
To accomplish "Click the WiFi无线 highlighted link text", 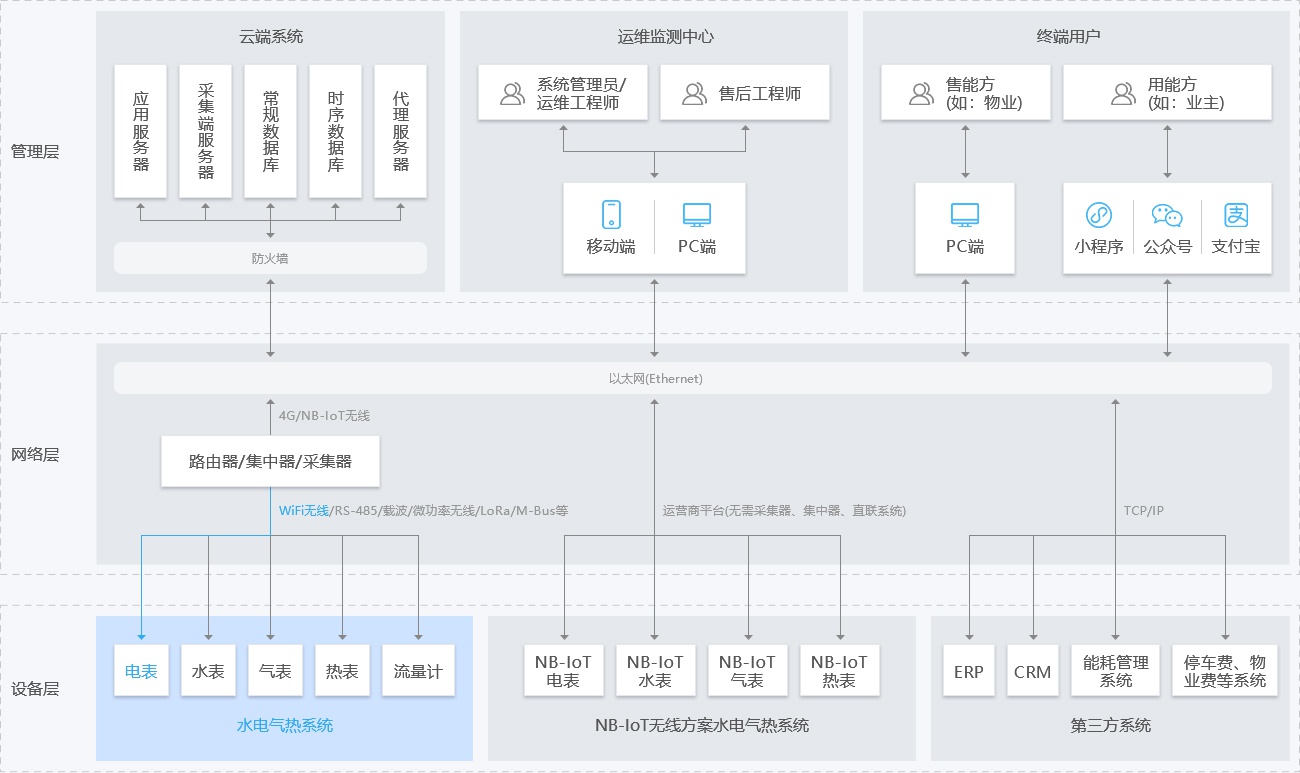I will click(303, 510).
